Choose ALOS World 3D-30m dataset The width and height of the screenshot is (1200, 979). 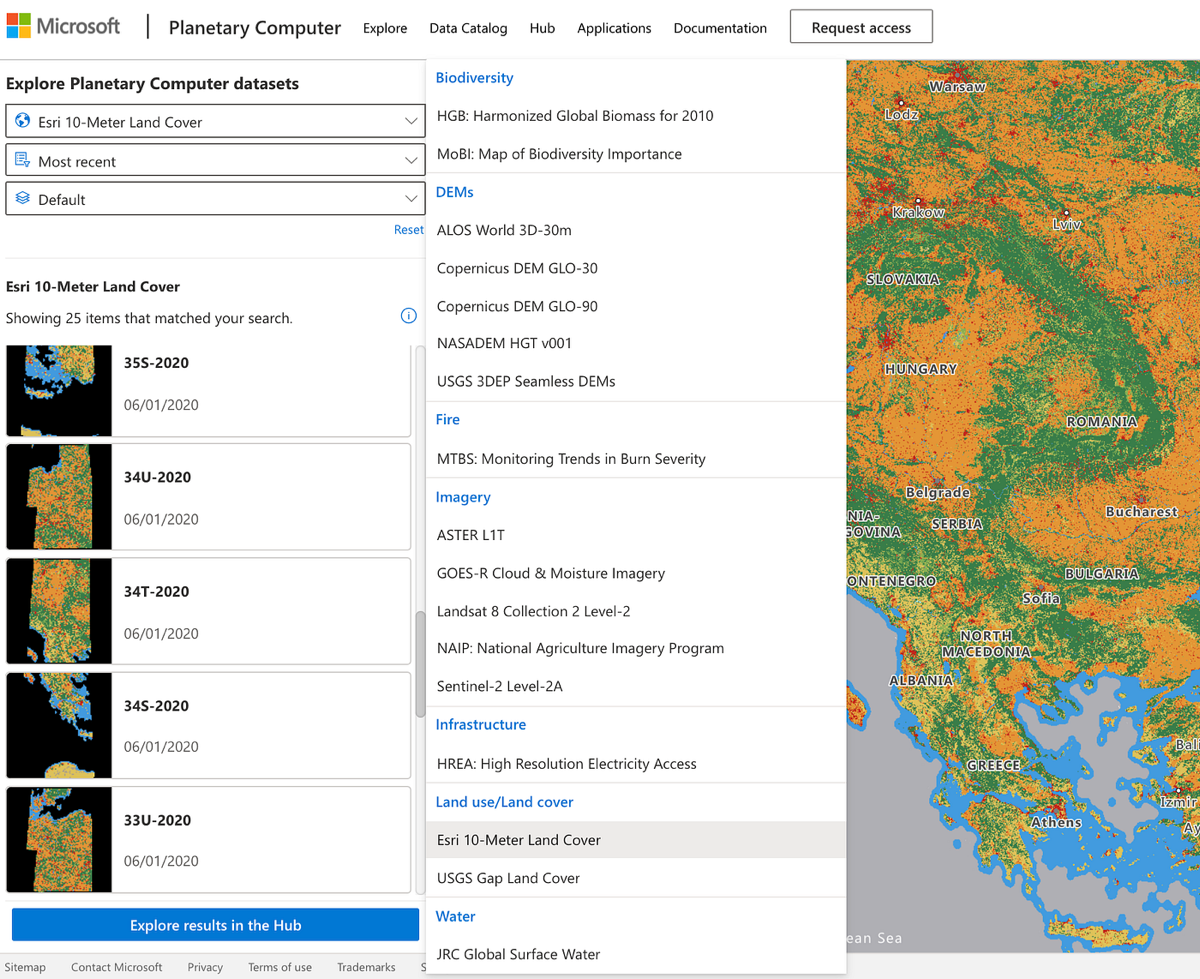[x=636, y=229]
